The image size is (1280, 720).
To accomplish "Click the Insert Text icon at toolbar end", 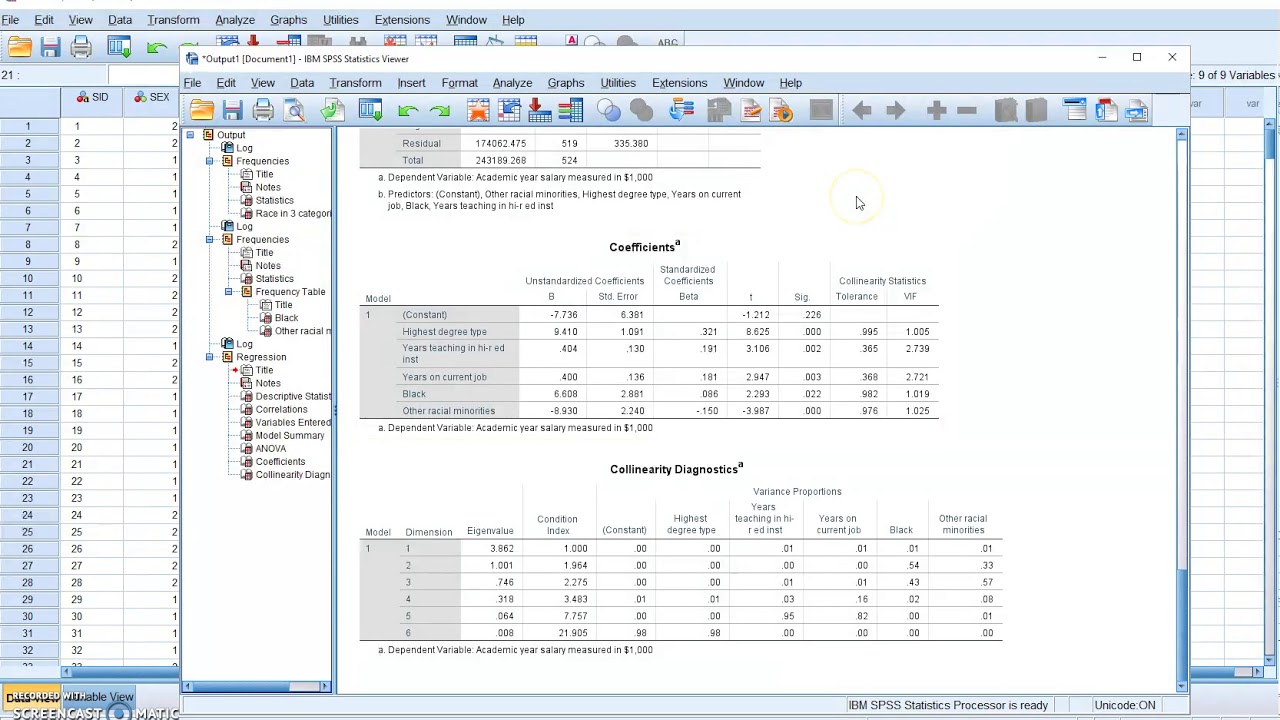I will [x=1137, y=111].
